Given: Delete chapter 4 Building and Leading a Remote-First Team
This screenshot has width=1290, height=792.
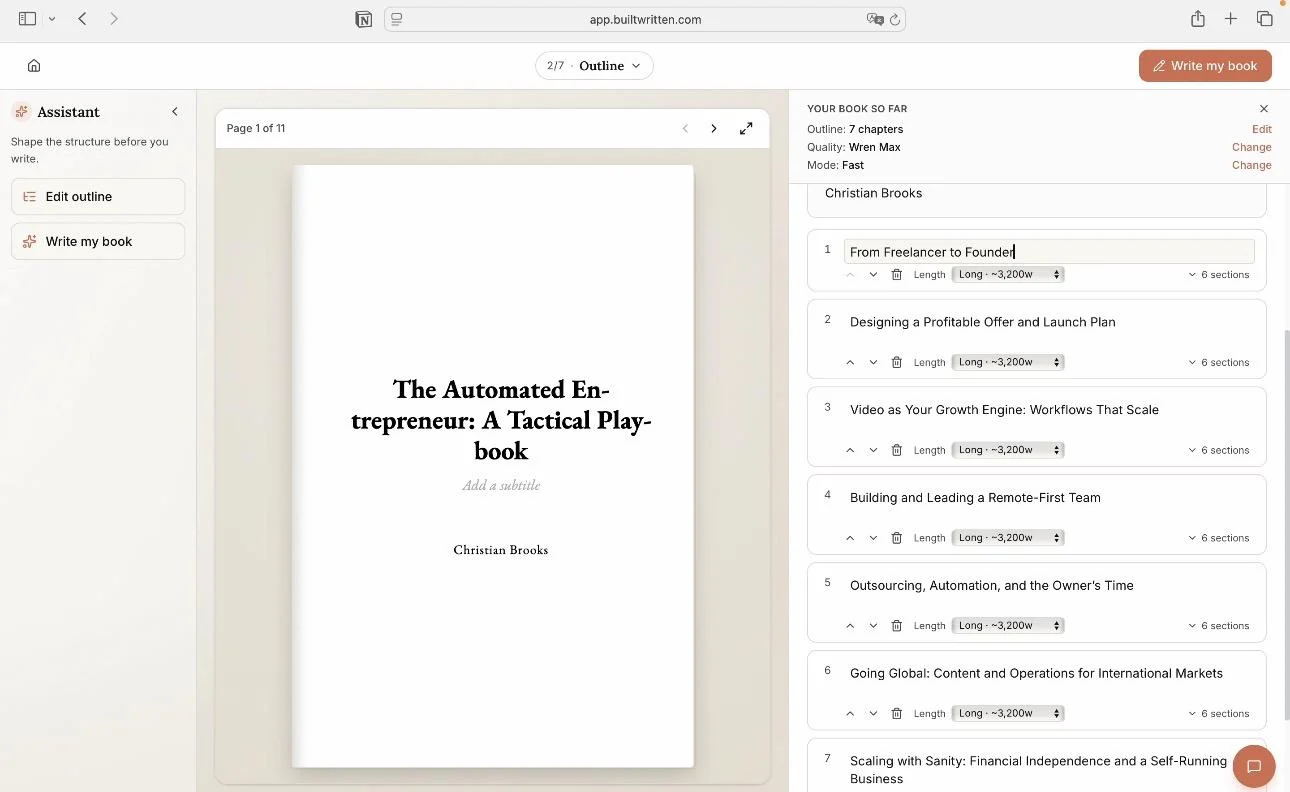Looking at the screenshot, I should tap(897, 538).
